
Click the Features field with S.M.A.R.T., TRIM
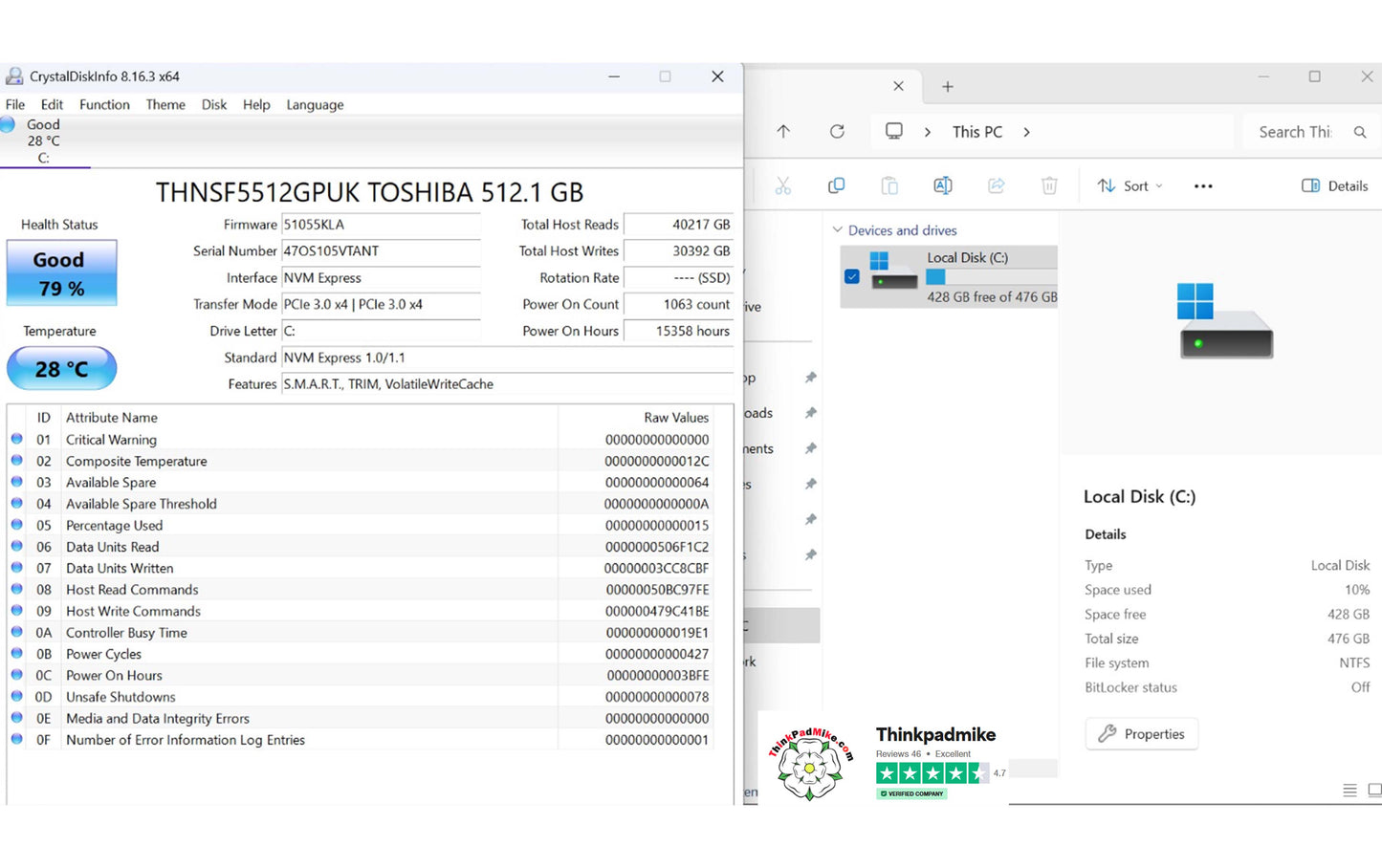(x=507, y=384)
